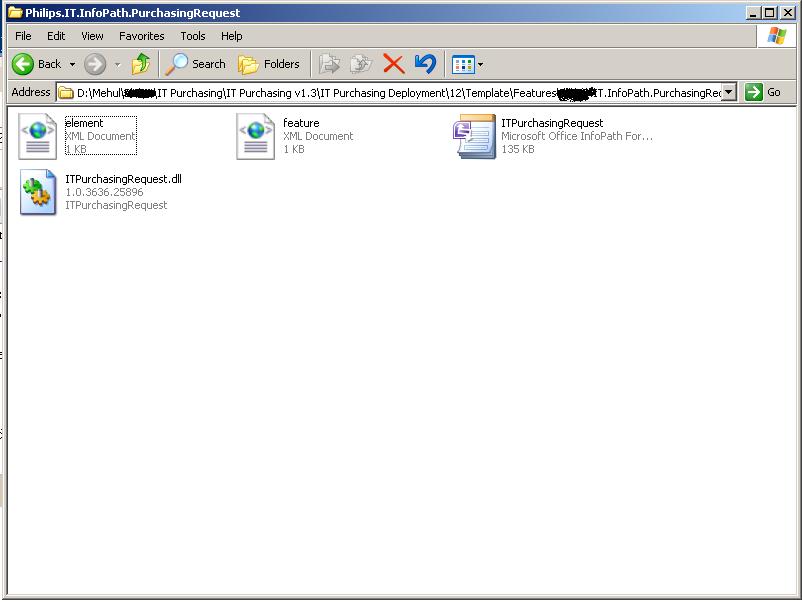Click the Copy To toolbar icon
The width and height of the screenshot is (802, 602).
click(361, 64)
